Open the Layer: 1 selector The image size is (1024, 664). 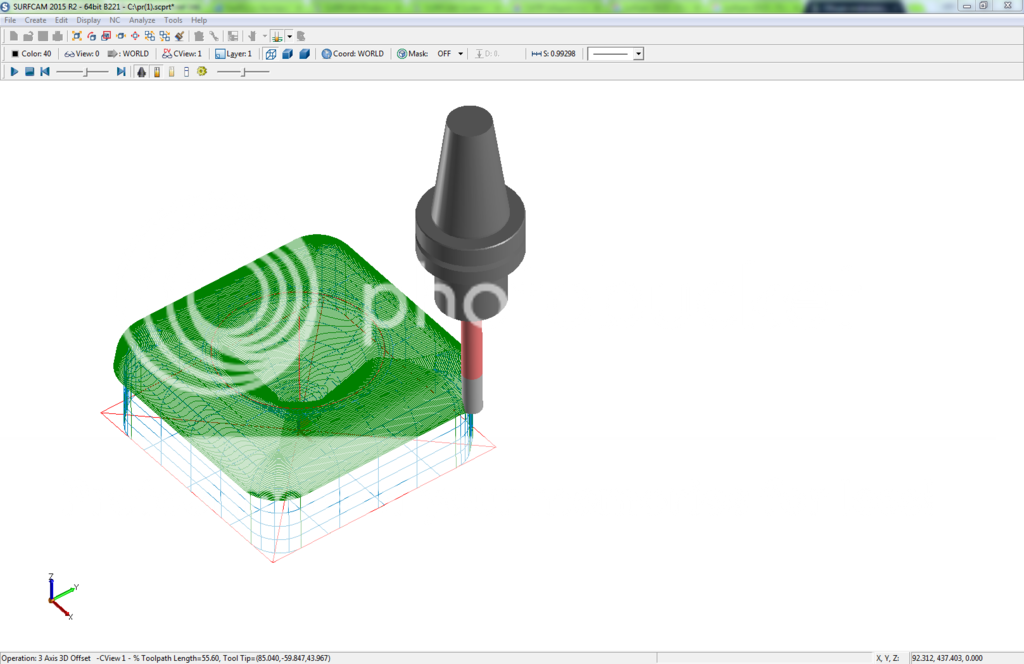(x=233, y=54)
